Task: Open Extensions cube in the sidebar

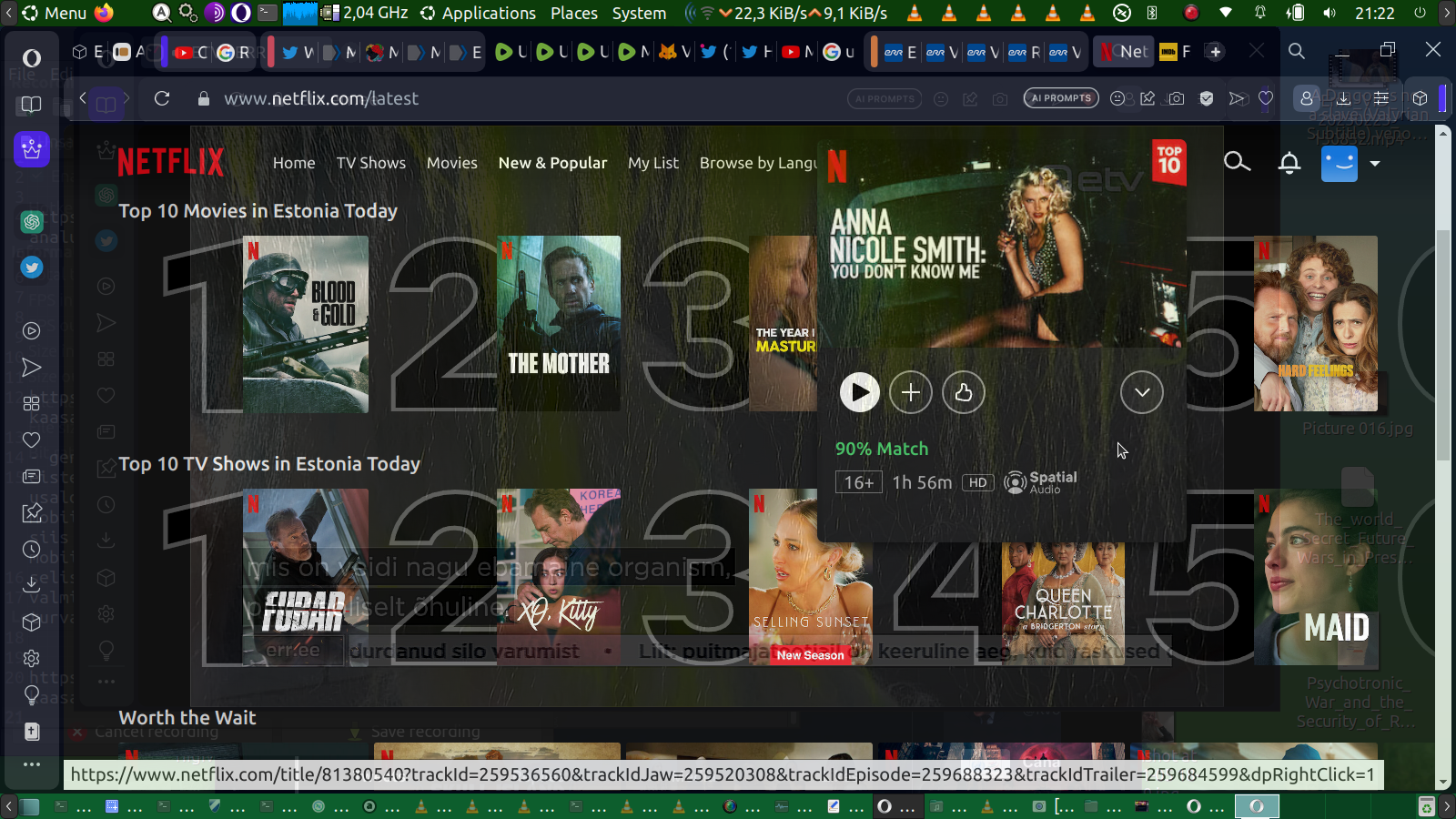Action: coord(32,622)
